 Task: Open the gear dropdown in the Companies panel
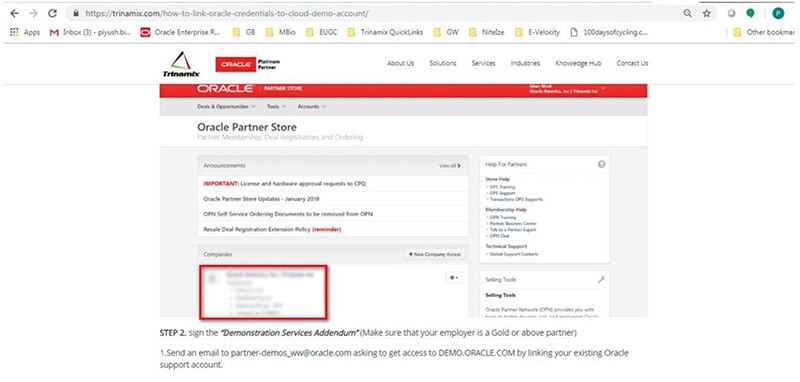click(454, 277)
